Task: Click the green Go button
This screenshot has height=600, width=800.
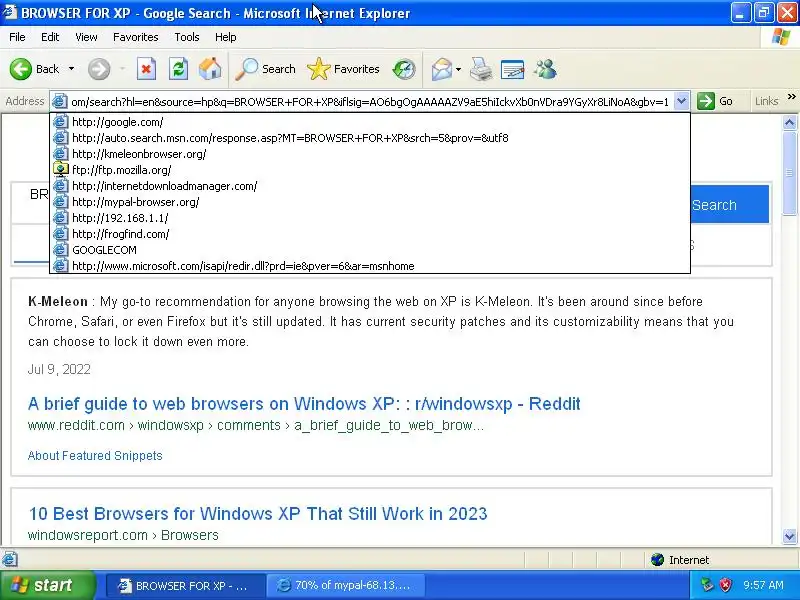Action: click(715, 101)
